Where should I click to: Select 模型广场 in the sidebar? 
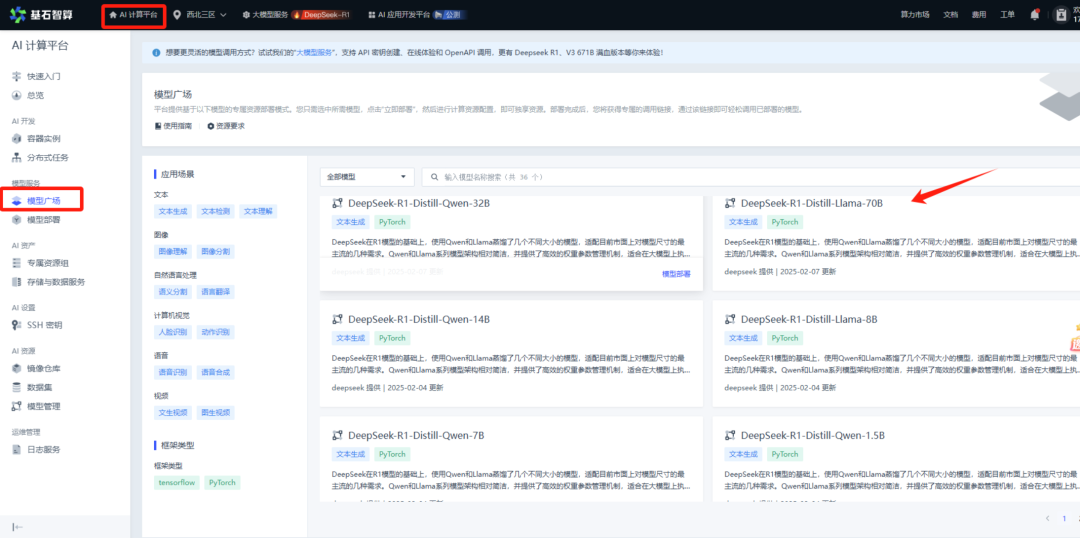pyautogui.click(x=43, y=200)
